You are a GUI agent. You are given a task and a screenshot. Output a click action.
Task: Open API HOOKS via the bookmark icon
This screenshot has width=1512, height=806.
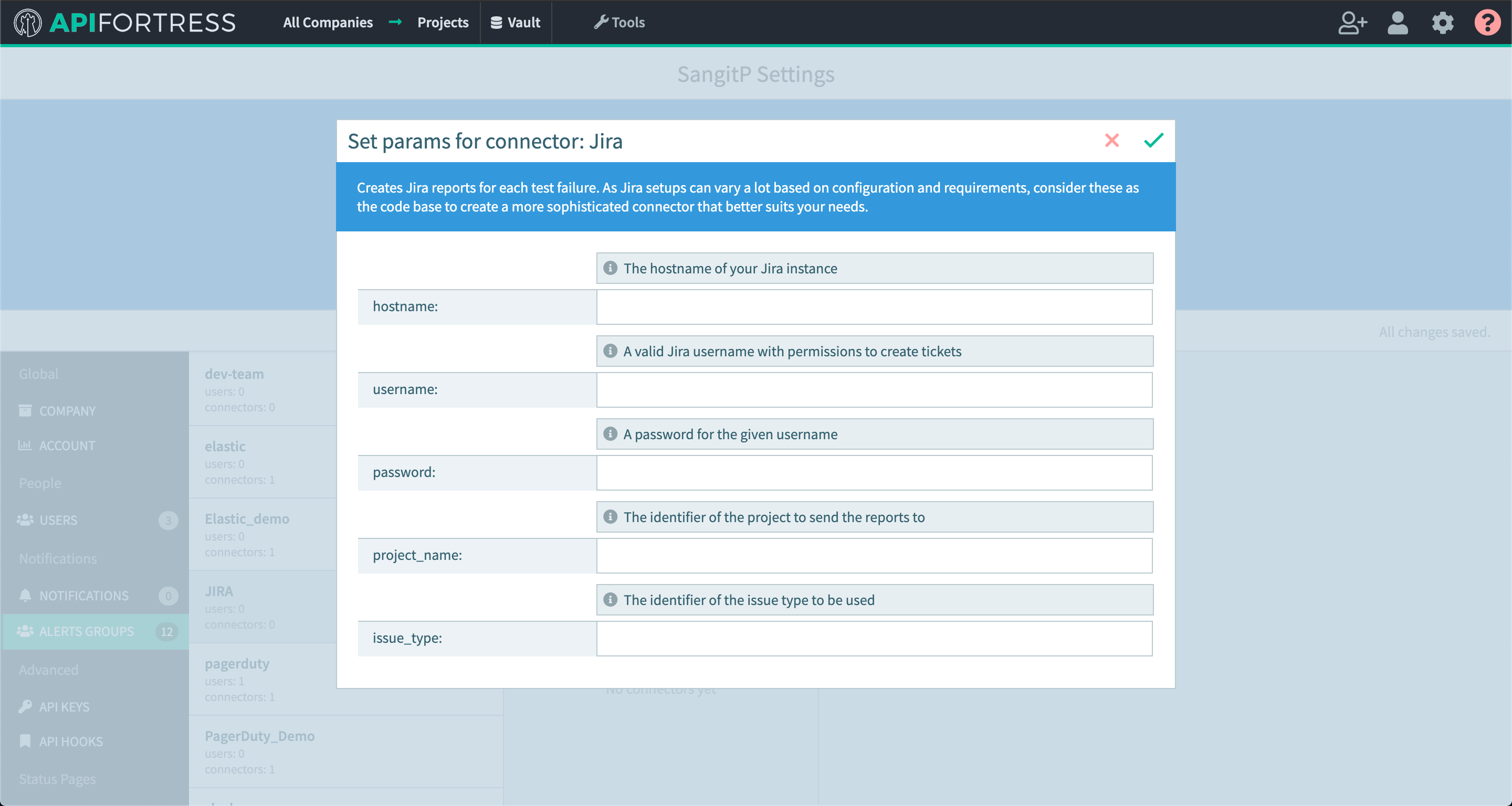pos(25,741)
